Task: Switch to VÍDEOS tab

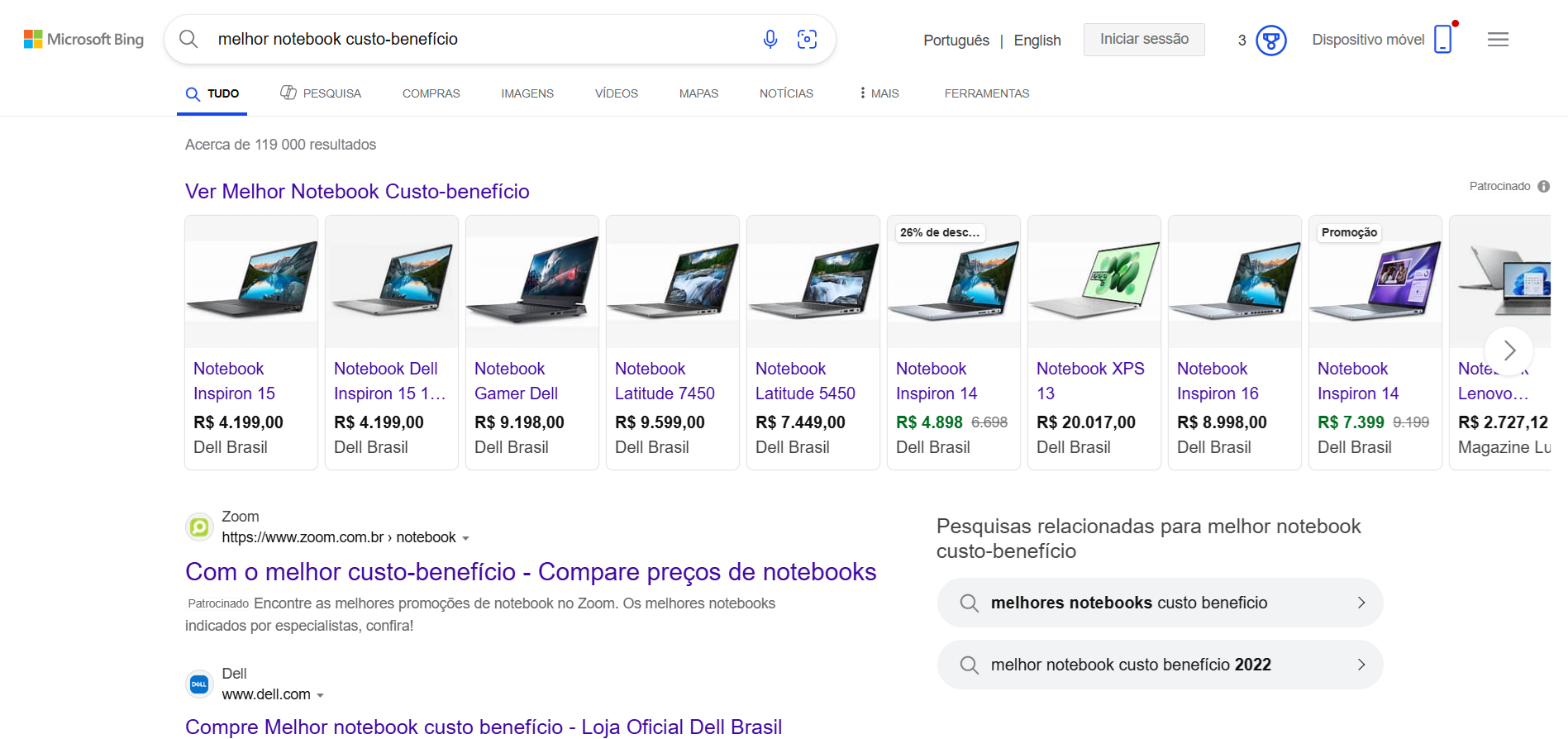Action: click(617, 93)
